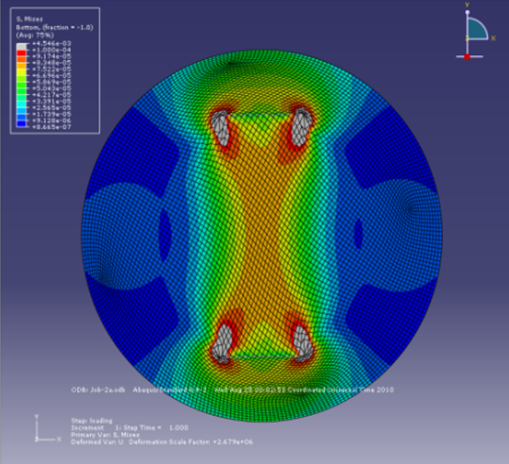509x464 pixels.
Task: Click the gray legend band above maximum limit
Action: [21, 47]
